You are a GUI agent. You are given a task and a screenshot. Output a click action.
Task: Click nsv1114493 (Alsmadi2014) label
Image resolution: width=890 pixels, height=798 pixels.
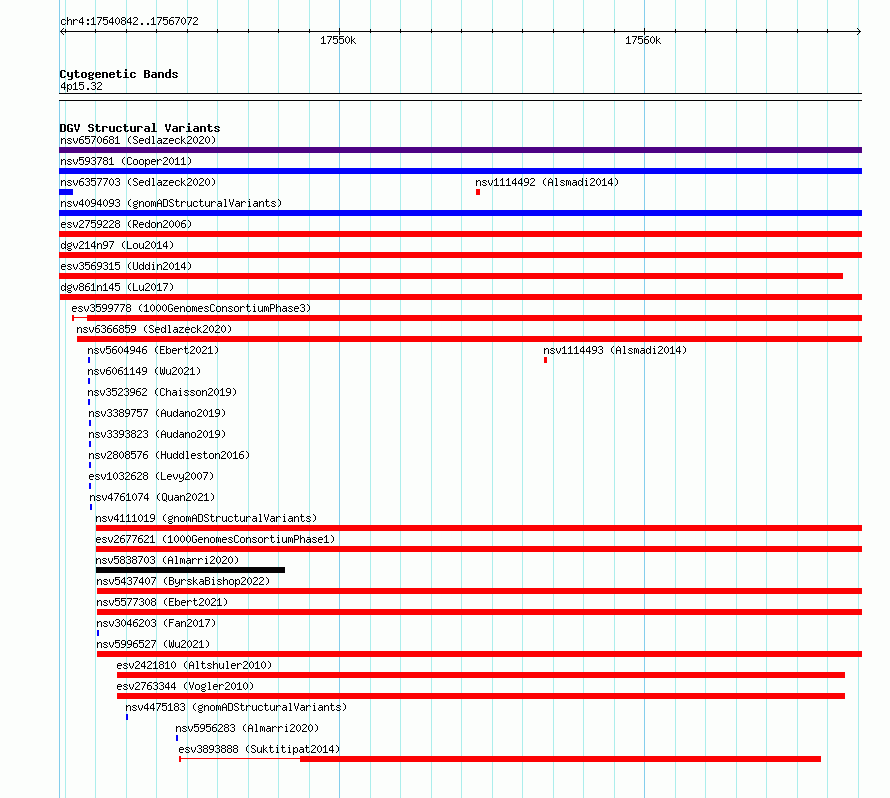click(x=615, y=350)
